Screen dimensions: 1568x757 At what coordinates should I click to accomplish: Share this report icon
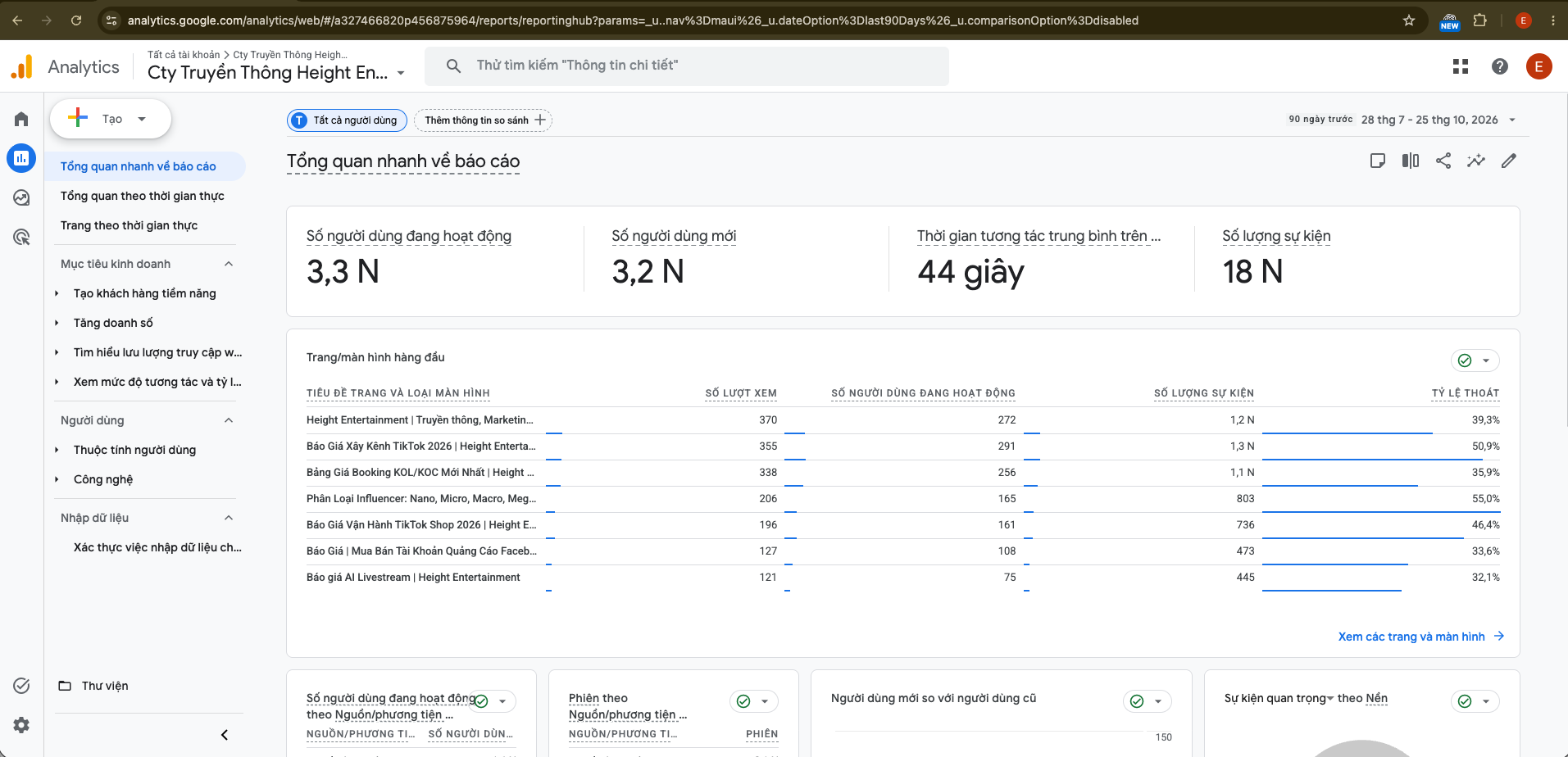pos(1443,161)
